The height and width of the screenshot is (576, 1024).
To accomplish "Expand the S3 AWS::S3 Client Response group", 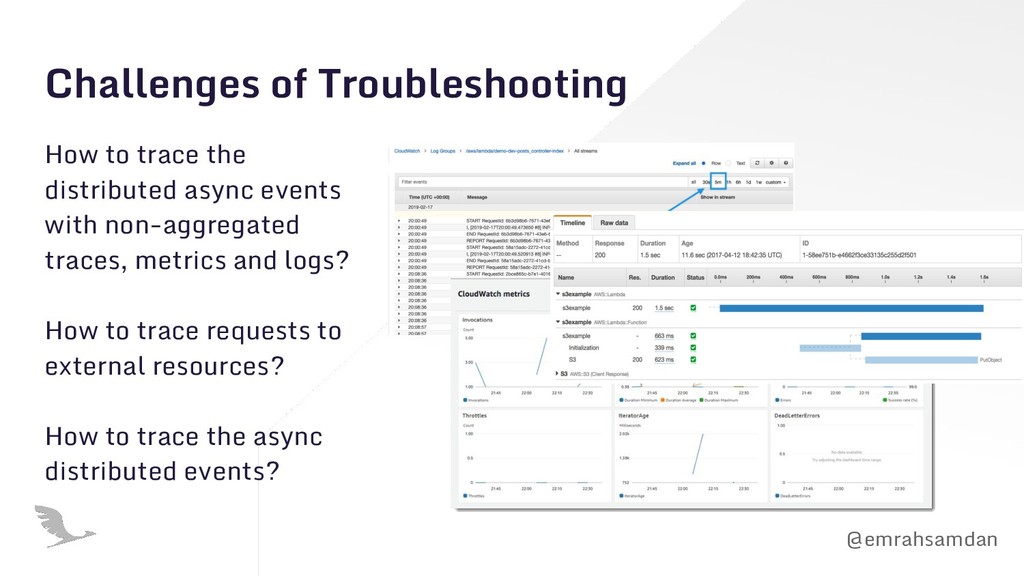I will pyautogui.click(x=557, y=374).
